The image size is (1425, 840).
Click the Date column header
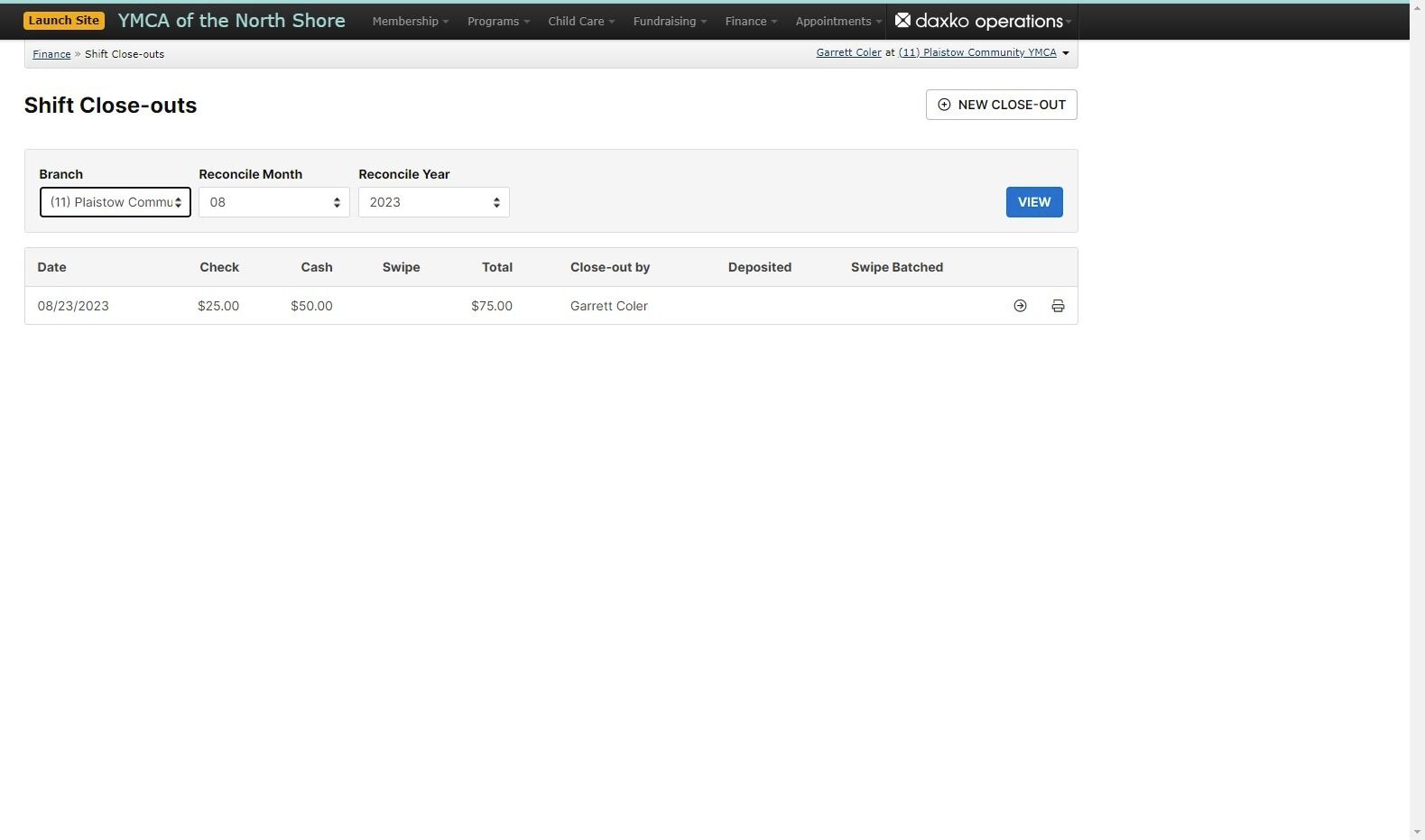51,267
